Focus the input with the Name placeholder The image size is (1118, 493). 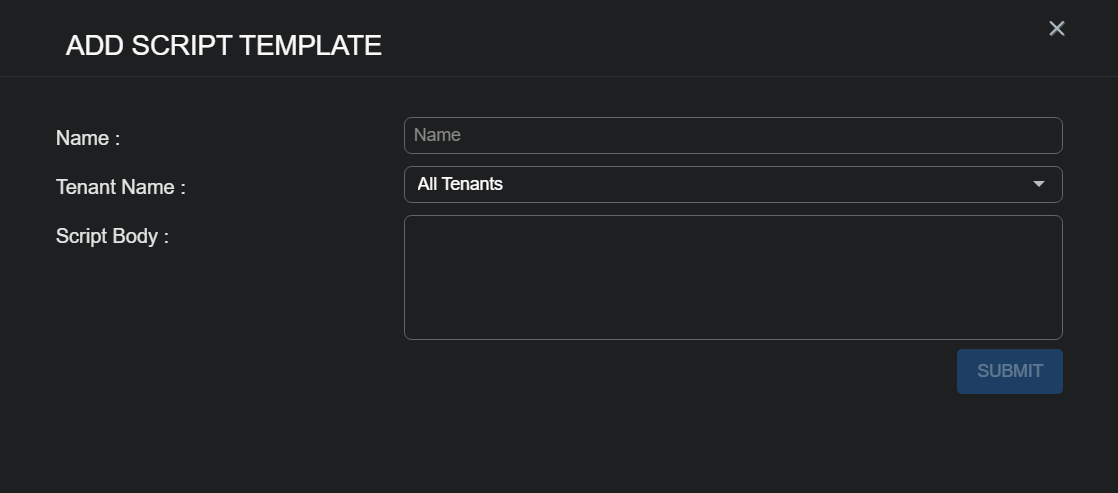(732, 136)
